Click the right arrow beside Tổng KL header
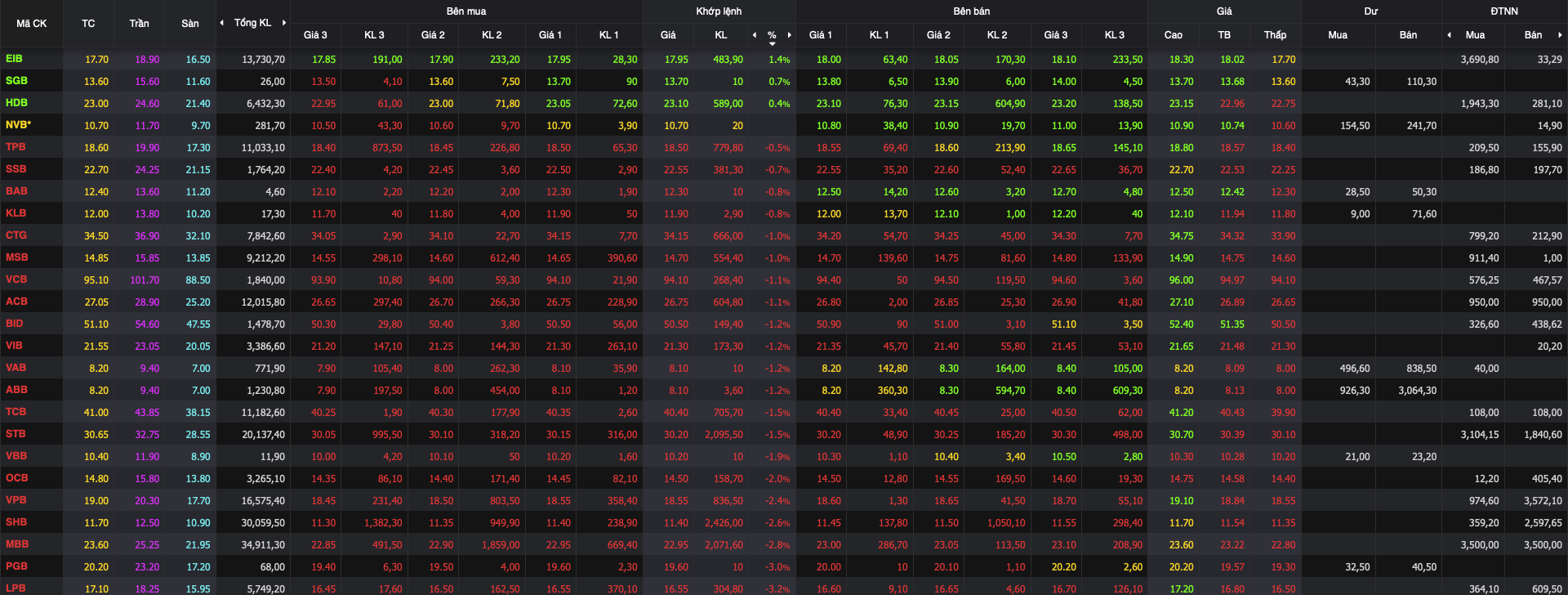The height and width of the screenshot is (595, 1568). [x=284, y=23]
